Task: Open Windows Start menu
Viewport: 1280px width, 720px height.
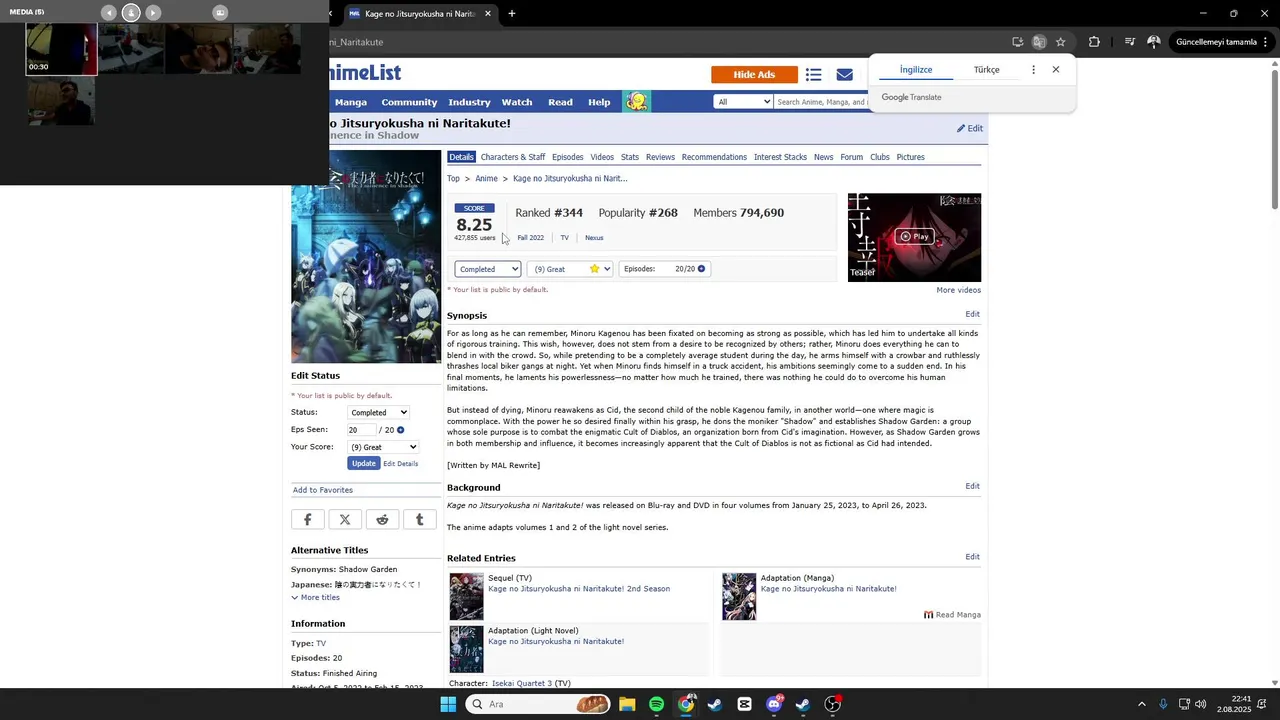Action: [448, 704]
